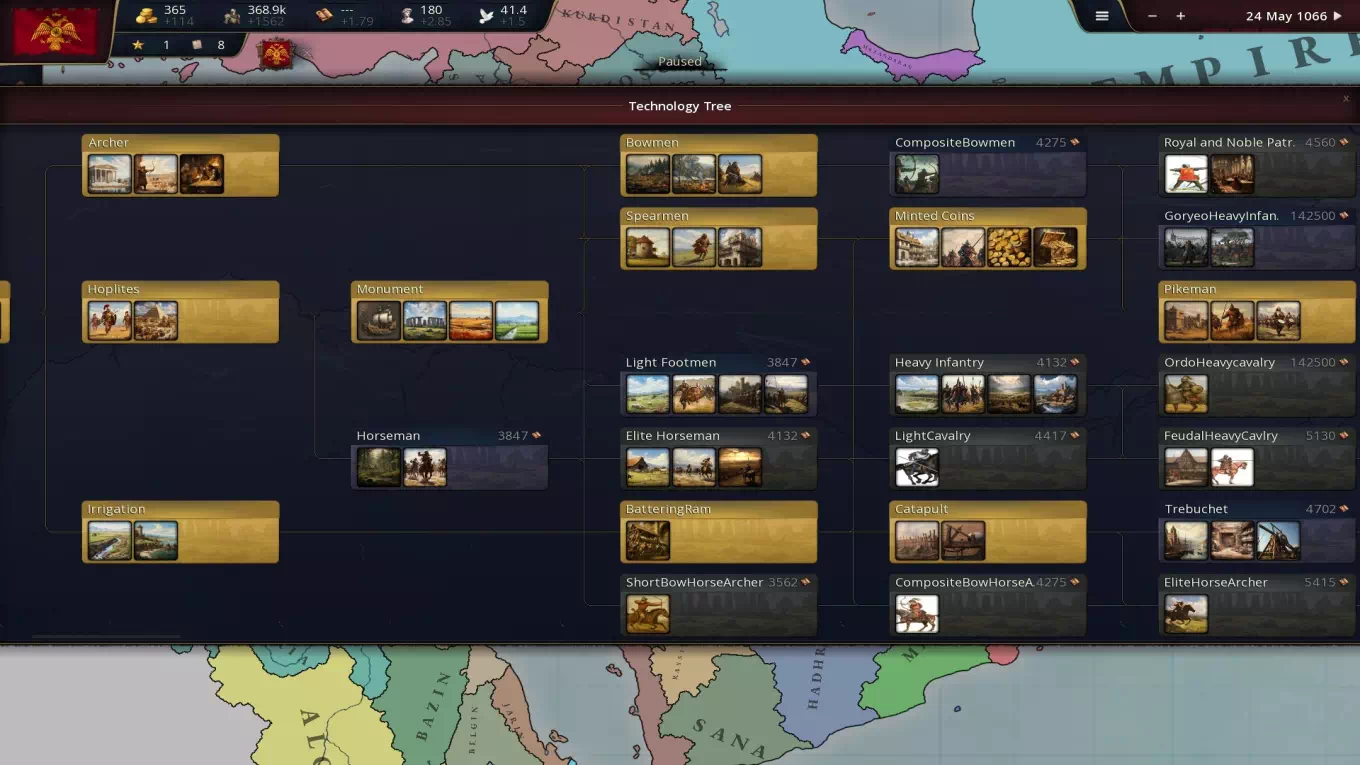Image resolution: width=1360 pixels, height=765 pixels.
Task: Increase game speed with plus button
Action: click(1180, 16)
